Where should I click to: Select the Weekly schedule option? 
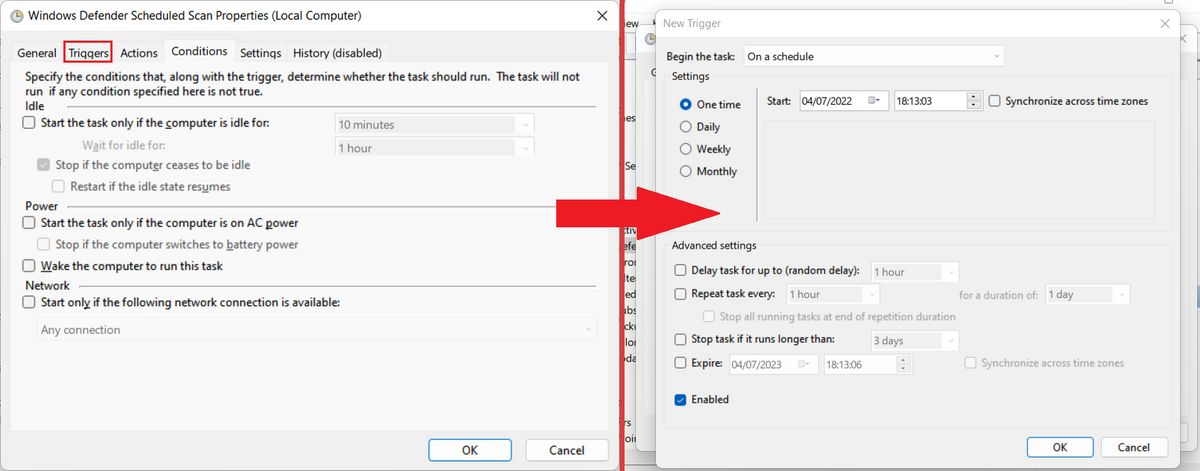coord(686,149)
